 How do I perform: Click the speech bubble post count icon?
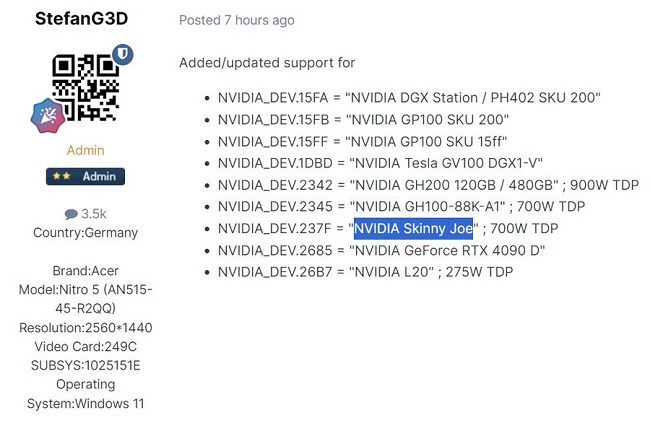click(x=71, y=214)
